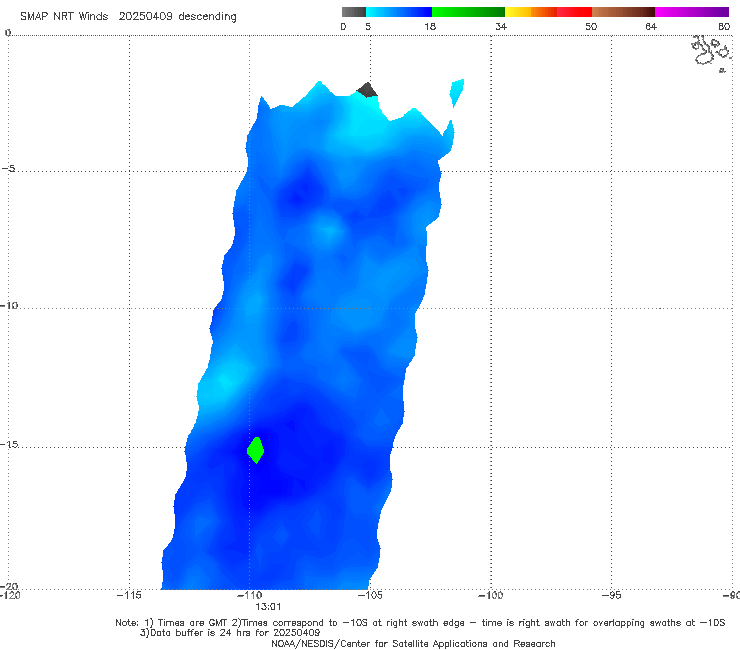Click the title 'SMAP NRT Winds 20250409 descending'
This screenshot has height=650, width=740.
coord(128,16)
